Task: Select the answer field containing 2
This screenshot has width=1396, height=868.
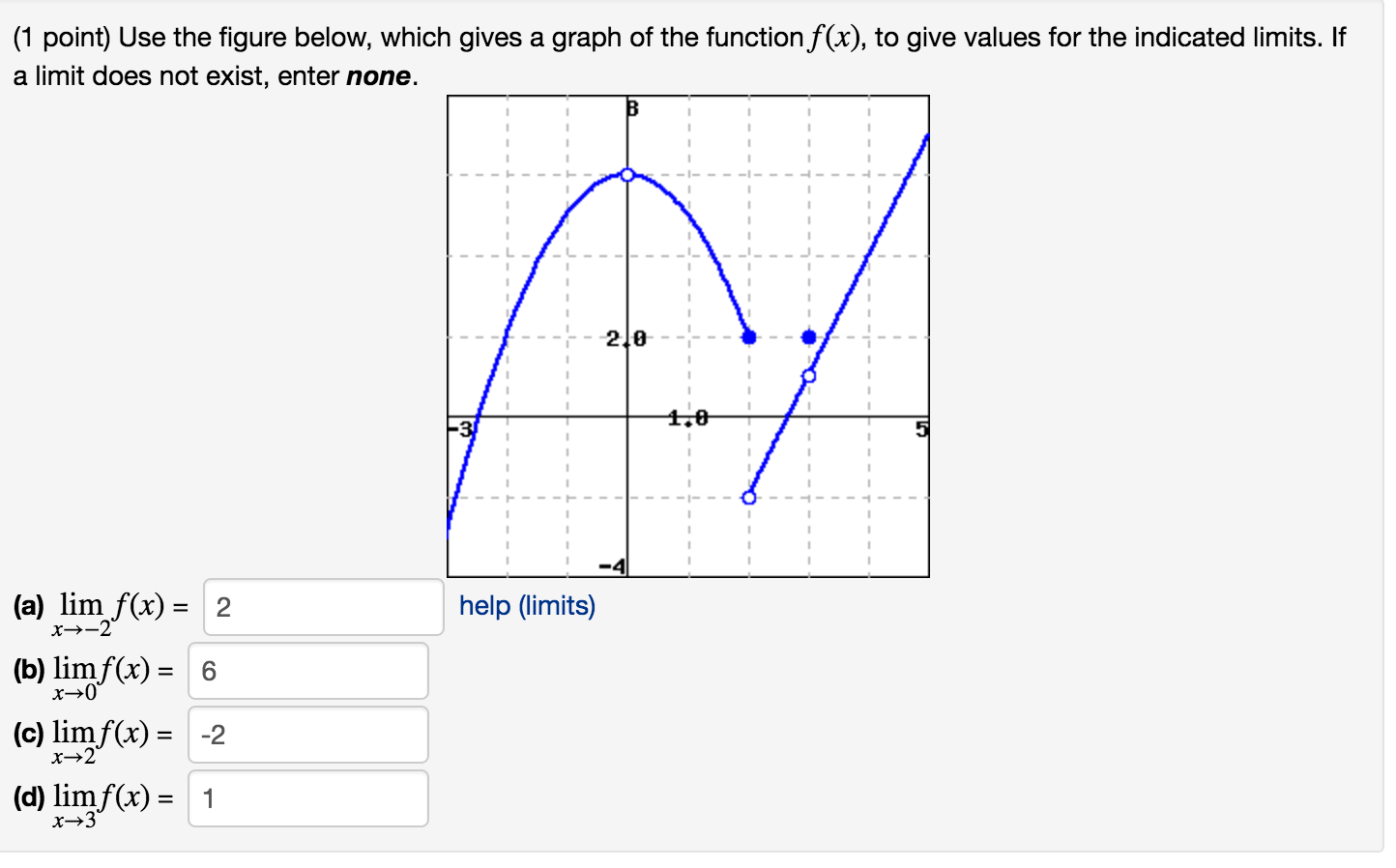Action: pyautogui.click(x=324, y=606)
